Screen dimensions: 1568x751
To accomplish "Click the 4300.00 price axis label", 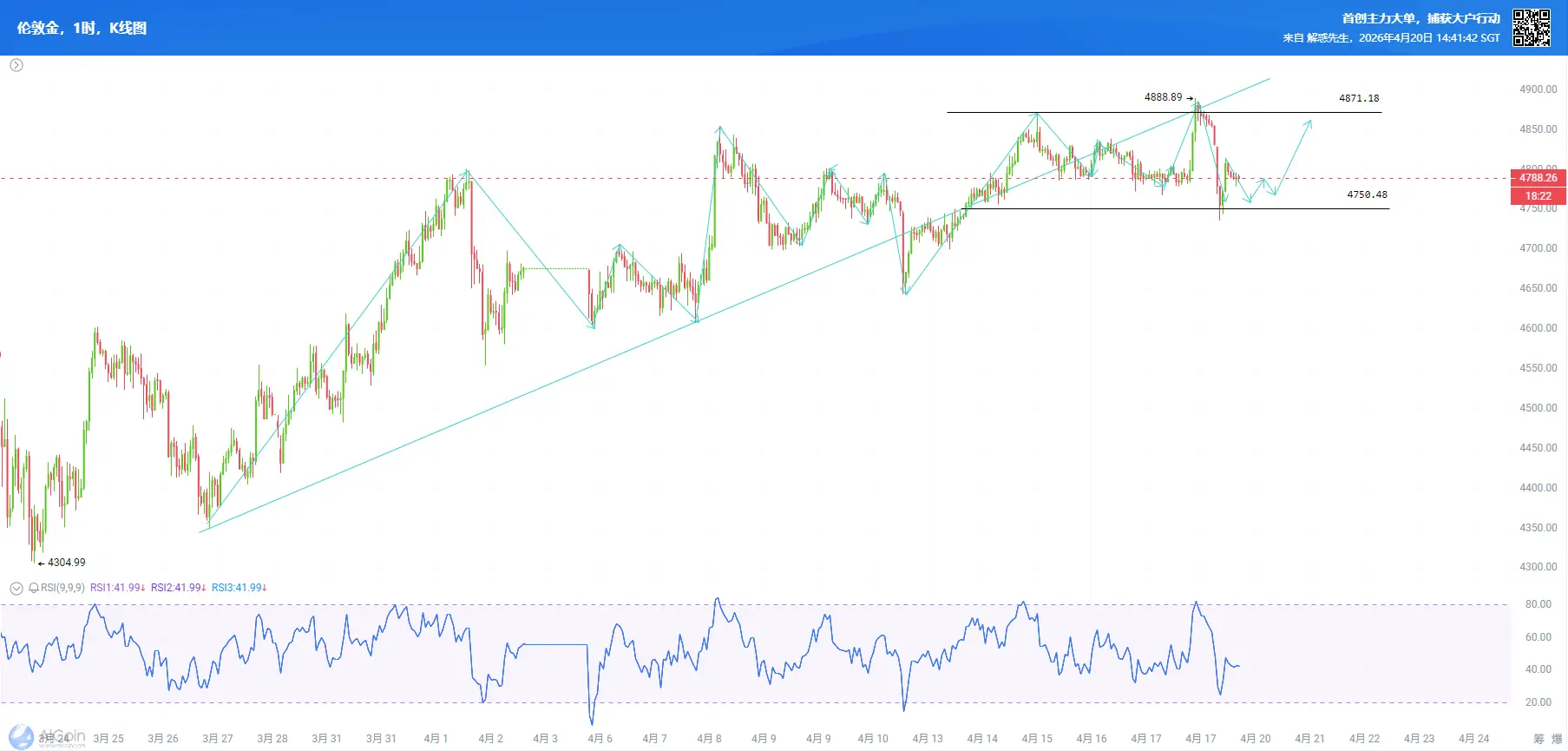I will pos(1538,567).
